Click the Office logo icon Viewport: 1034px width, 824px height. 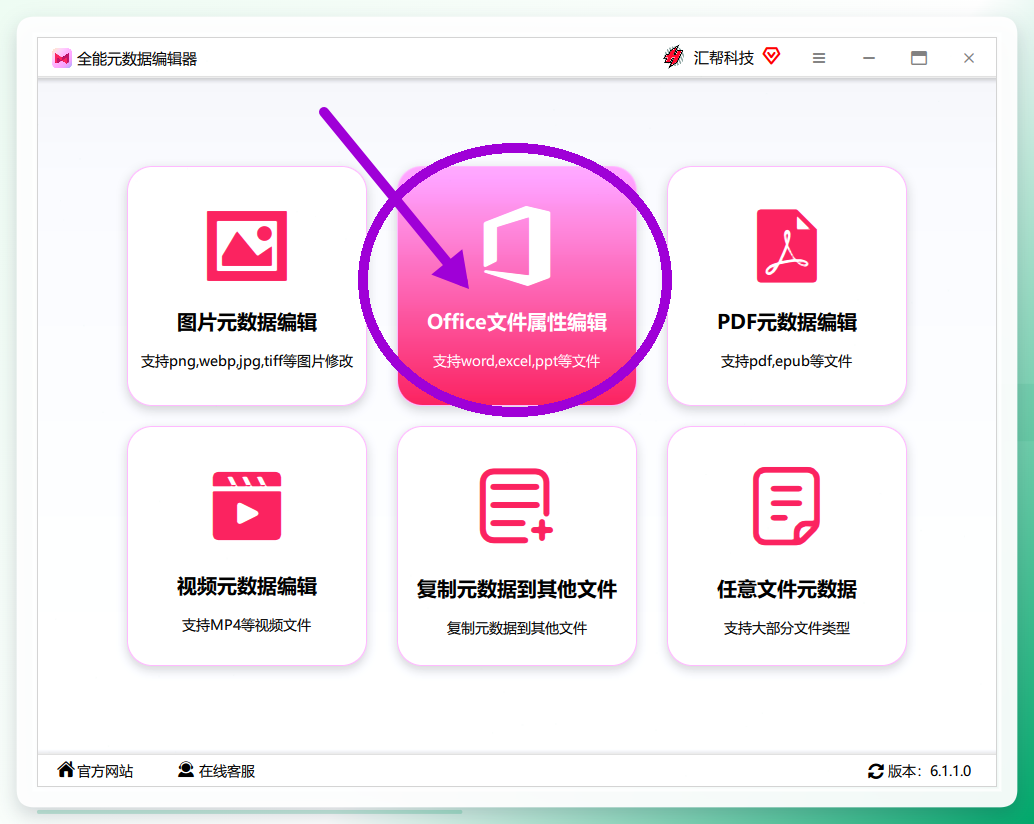pos(517,246)
